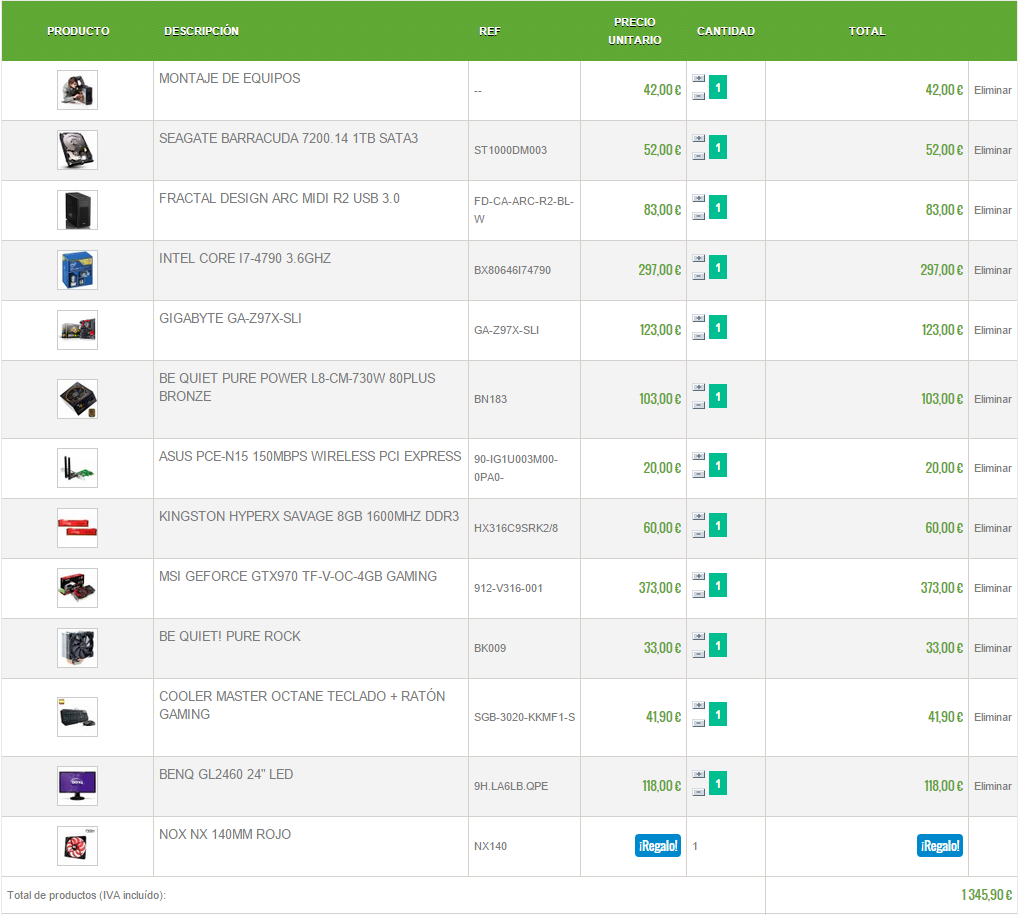This screenshot has width=1023, height=915.
Task: Increase quantity of Asus PCE-N15 wireless card
Action: click(699, 456)
